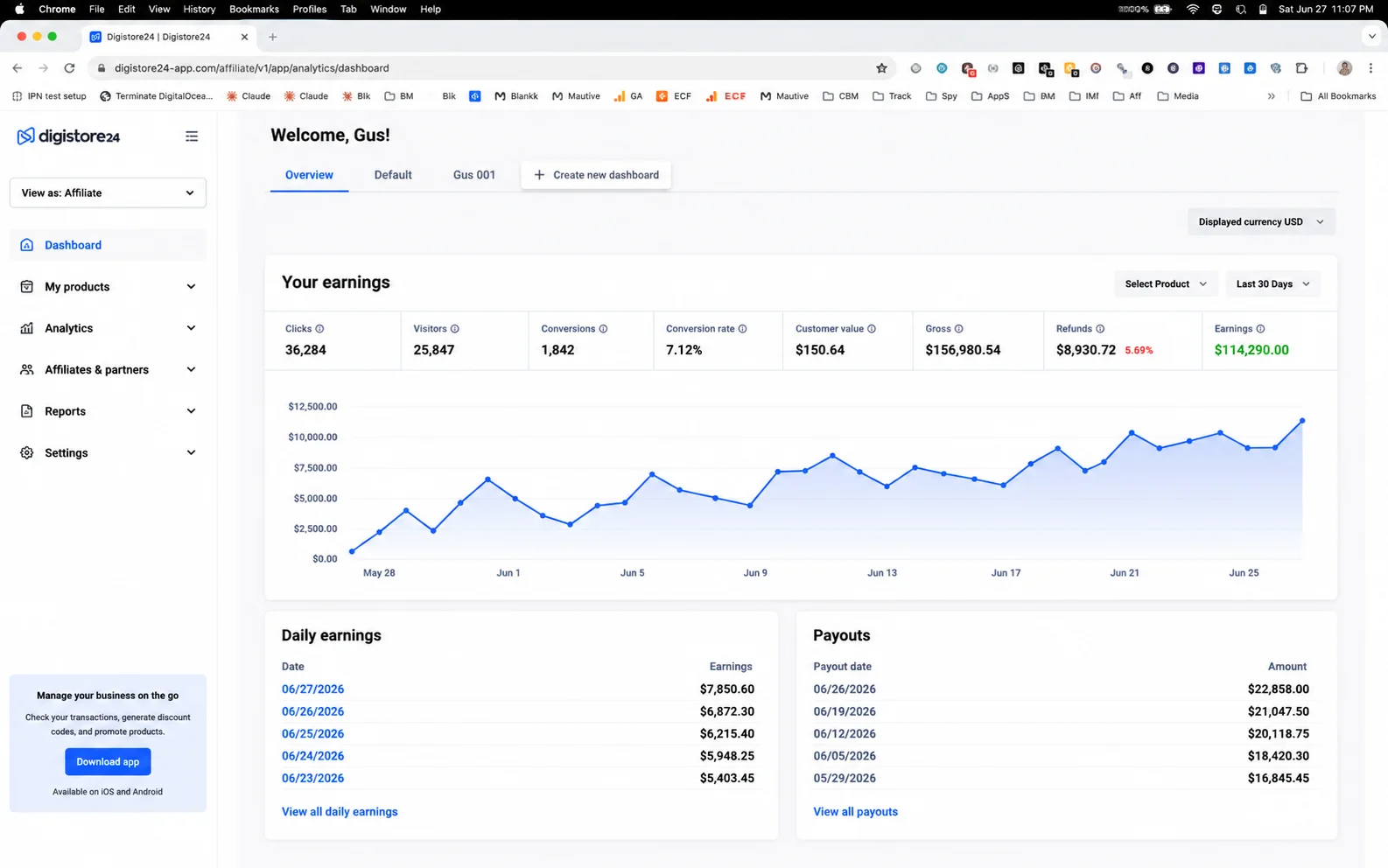Open the Bookmarks menu in the menu bar
Image resolution: width=1388 pixels, height=868 pixels.
pyautogui.click(x=254, y=9)
